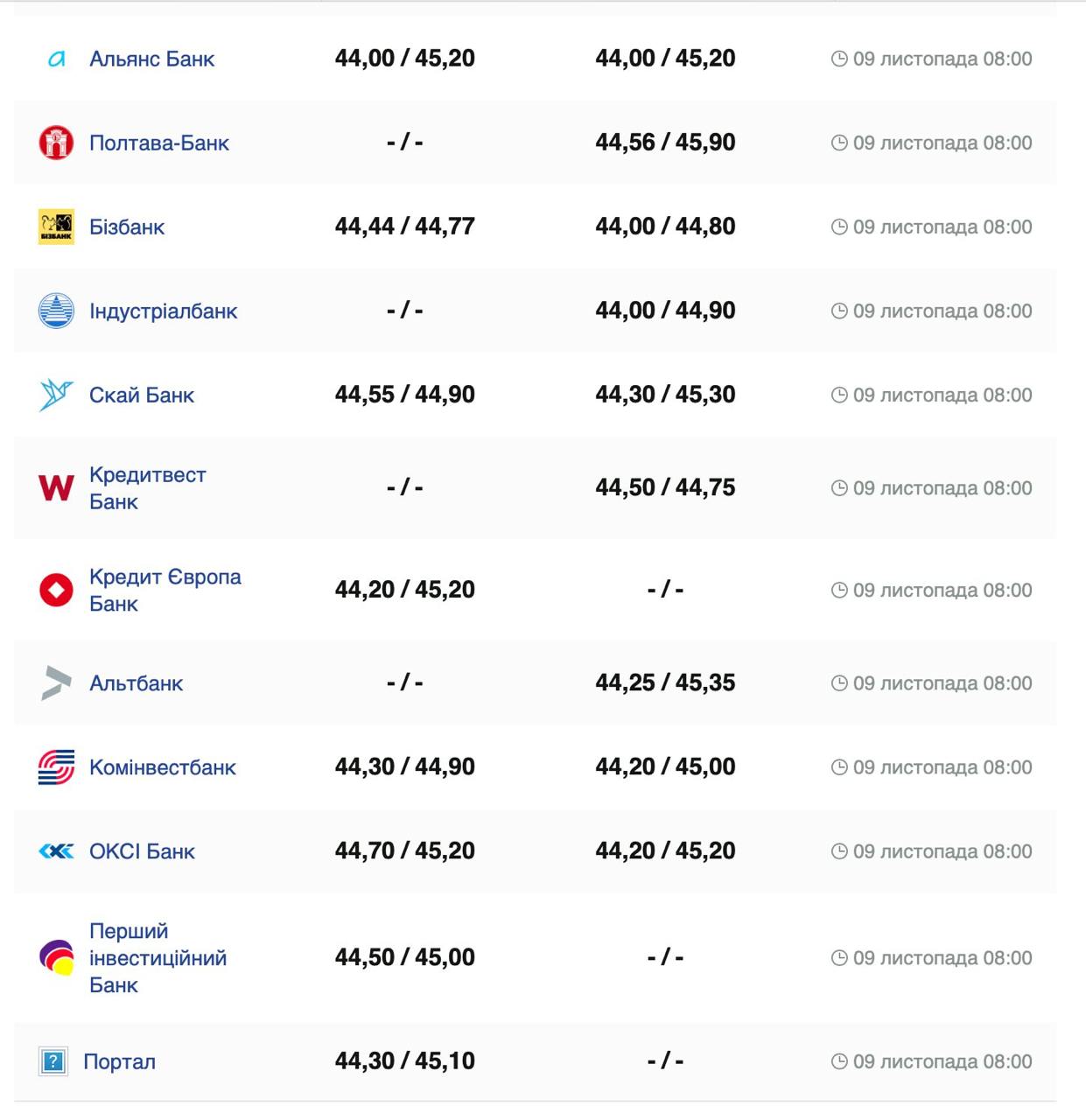Viewport: 1086px width, 1120px height.
Task: Click the Комінвестбанк striped logo icon
Action: tap(56, 767)
